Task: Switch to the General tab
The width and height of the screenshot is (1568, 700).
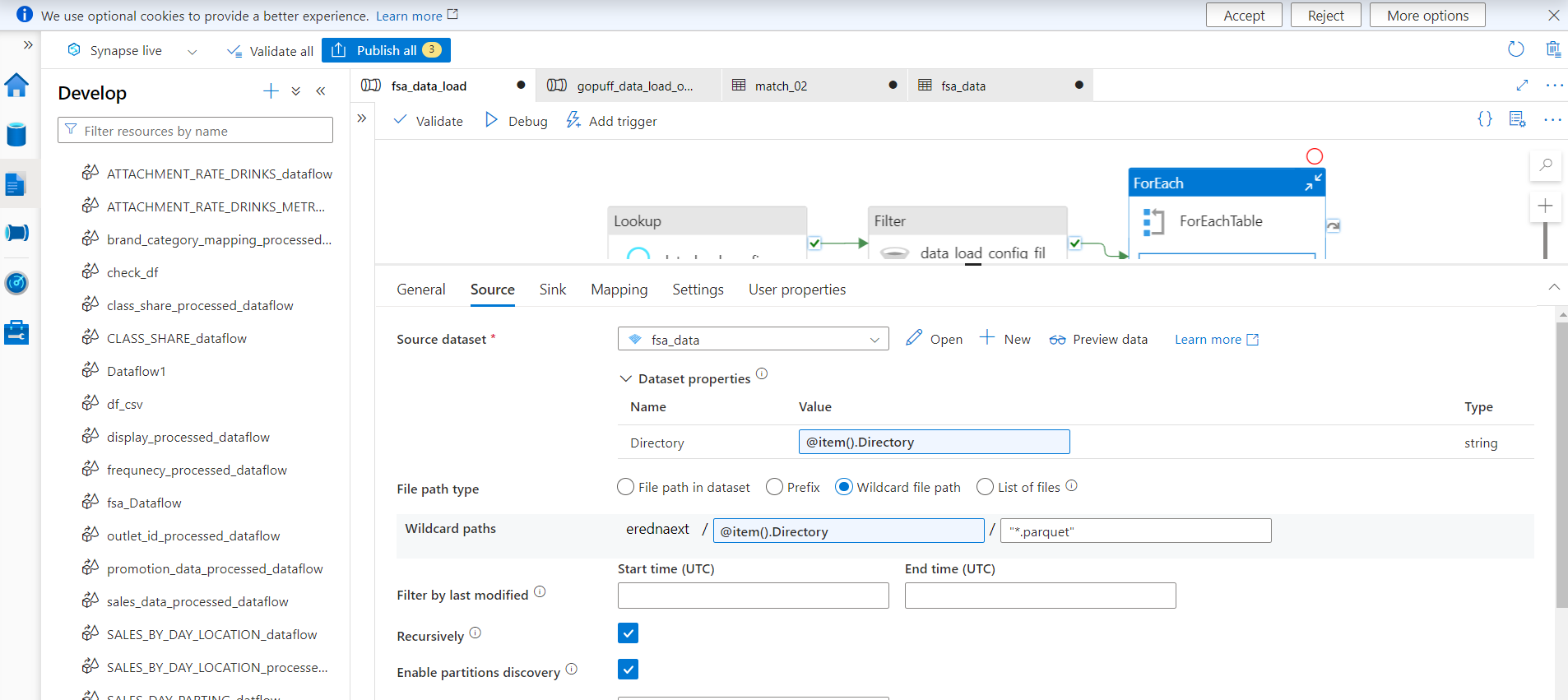Action: 421,290
